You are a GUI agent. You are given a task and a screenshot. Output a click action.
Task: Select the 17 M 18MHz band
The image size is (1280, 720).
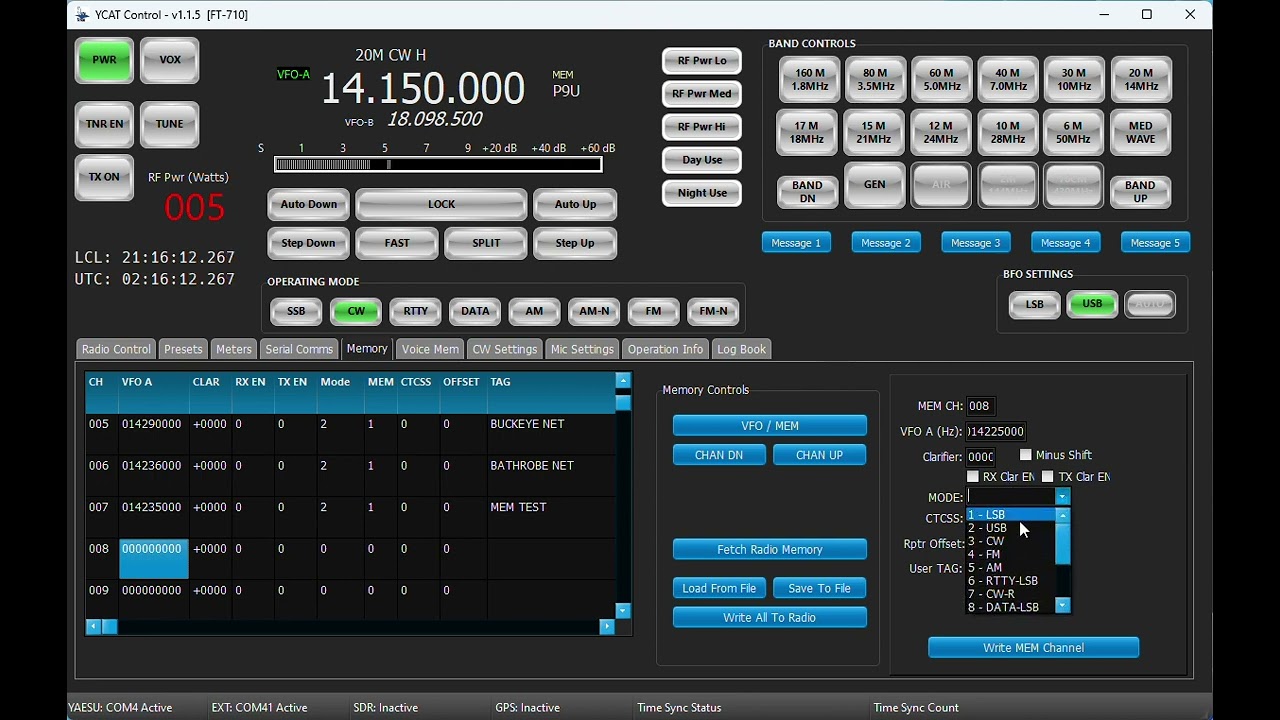pyautogui.click(x=807, y=133)
